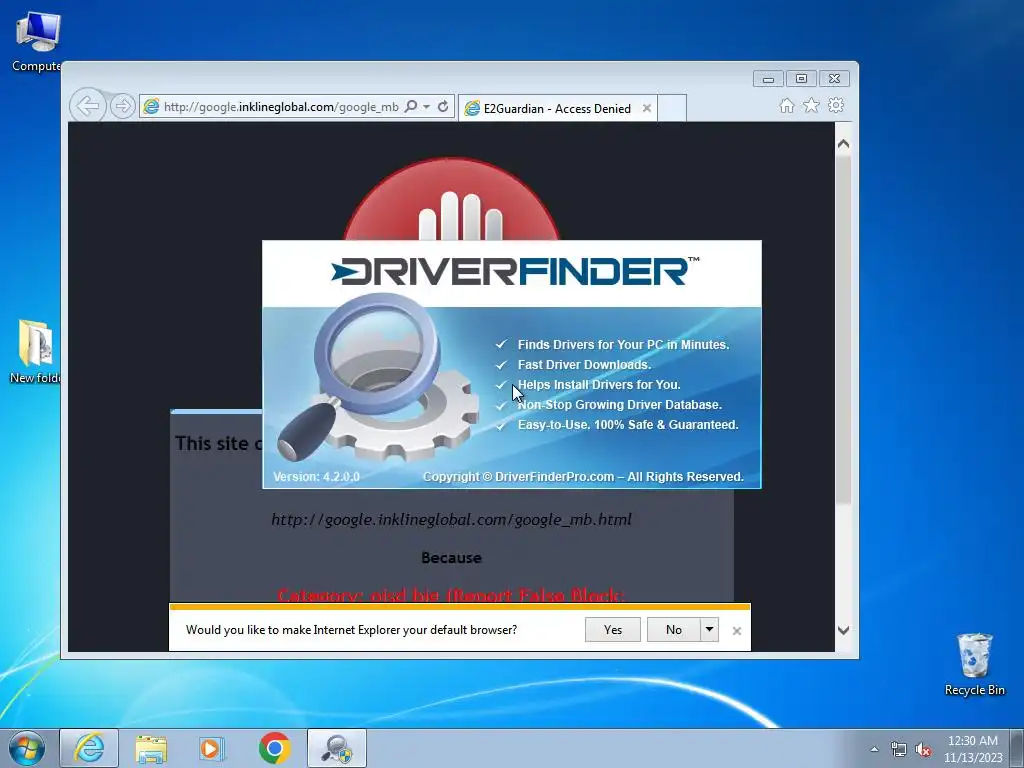Screen dimensions: 1024x768
Task: Click scrollbar up arrow in browser
Action: point(843,144)
